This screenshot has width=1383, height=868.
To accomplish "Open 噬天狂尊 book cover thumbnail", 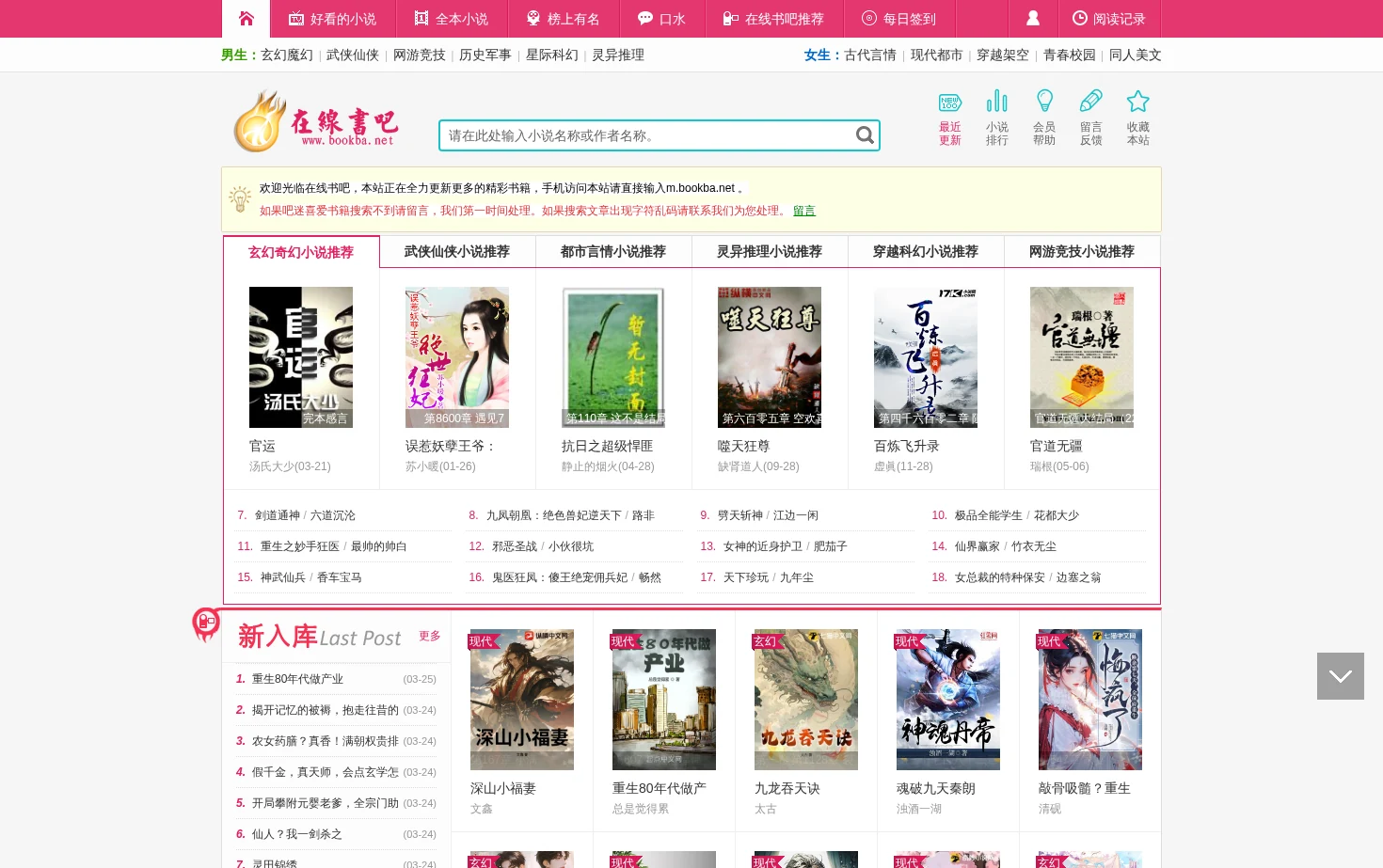I will click(x=770, y=357).
